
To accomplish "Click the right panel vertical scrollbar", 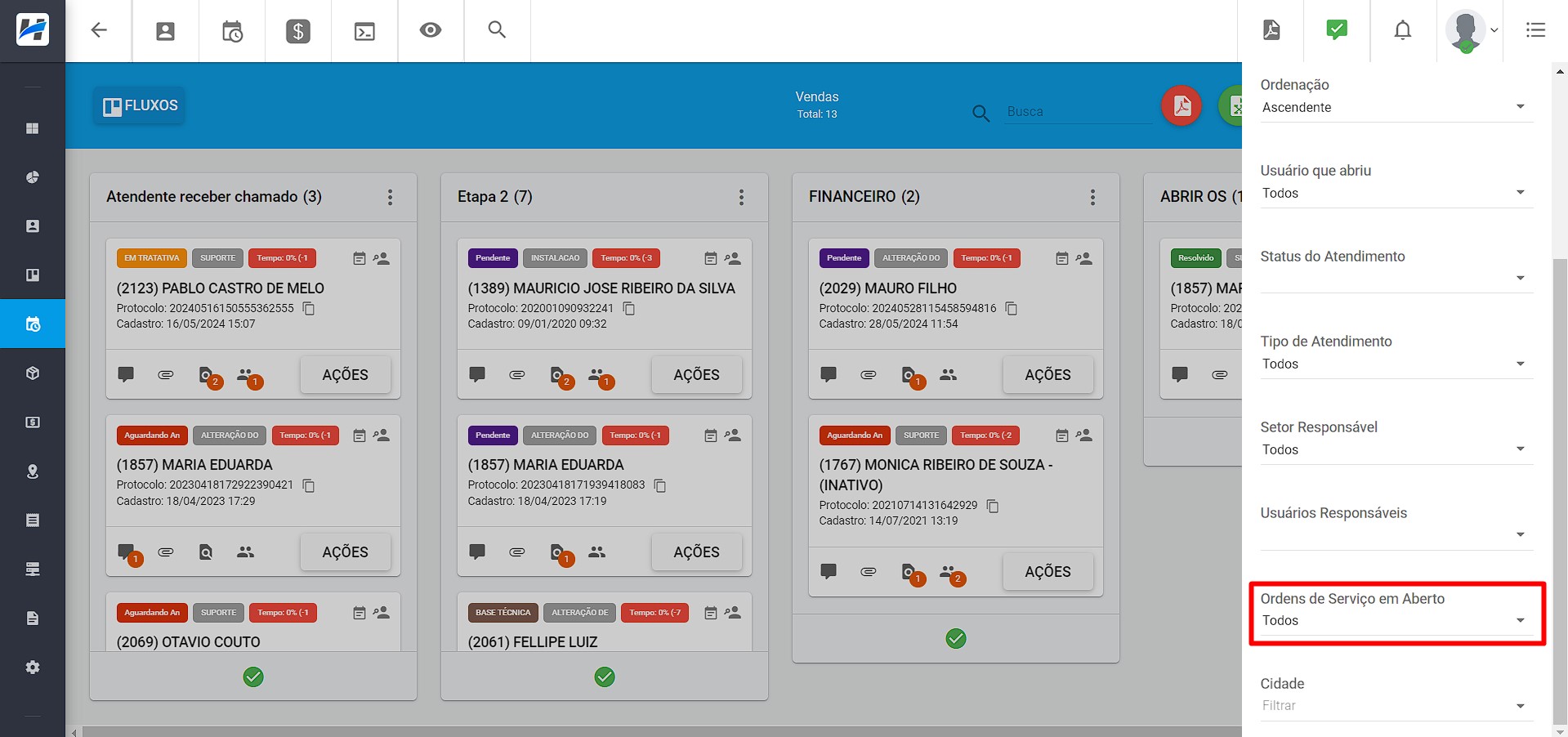I will (x=1560, y=490).
